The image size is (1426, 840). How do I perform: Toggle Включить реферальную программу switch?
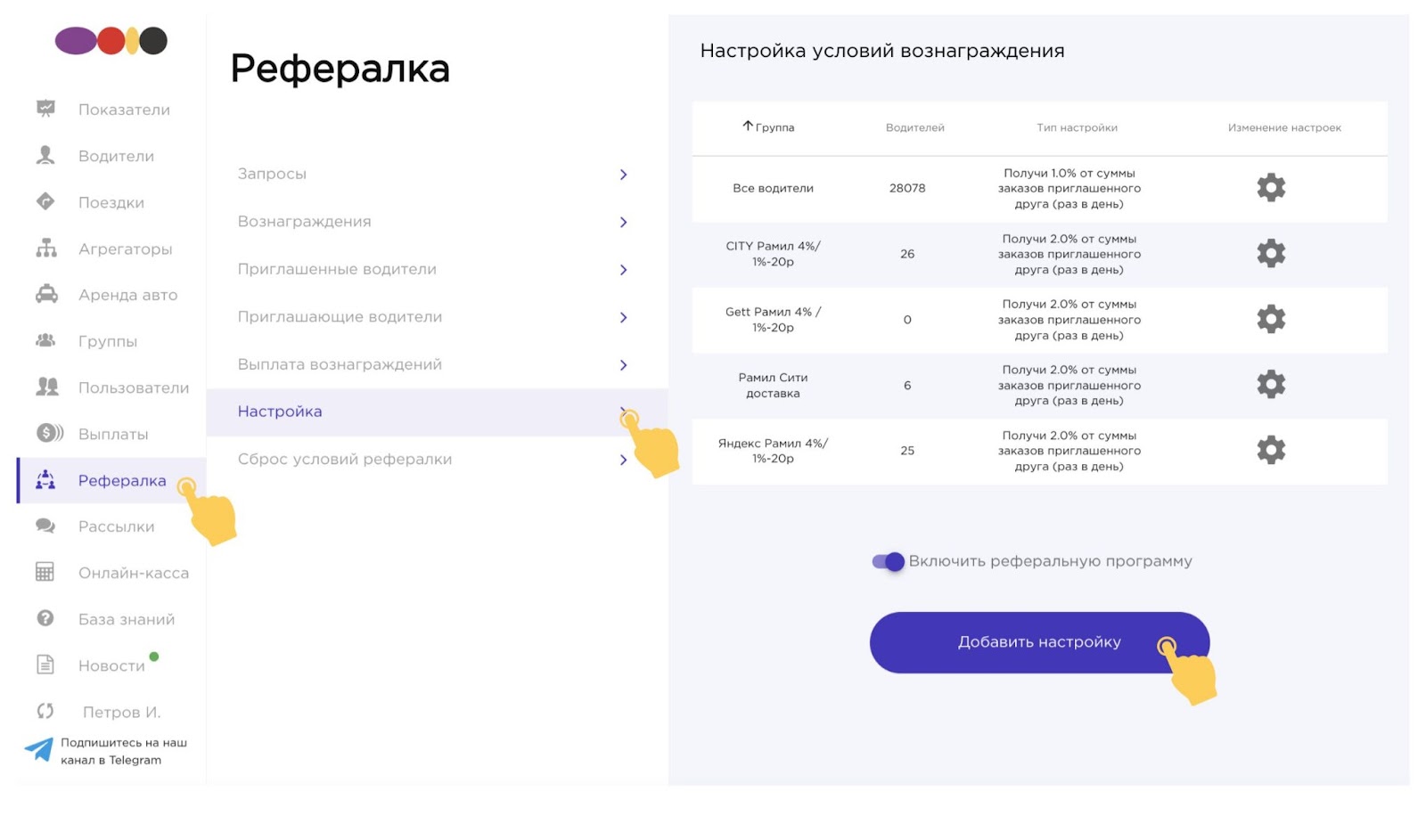pos(889,561)
